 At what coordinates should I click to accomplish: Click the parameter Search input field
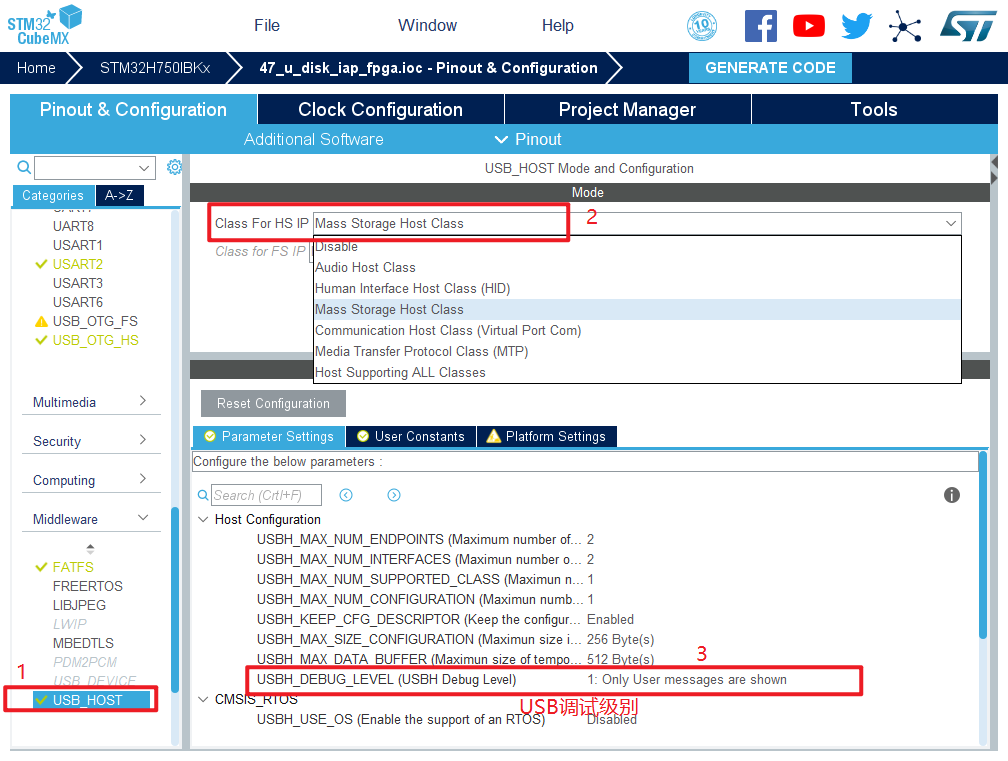tap(266, 495)
